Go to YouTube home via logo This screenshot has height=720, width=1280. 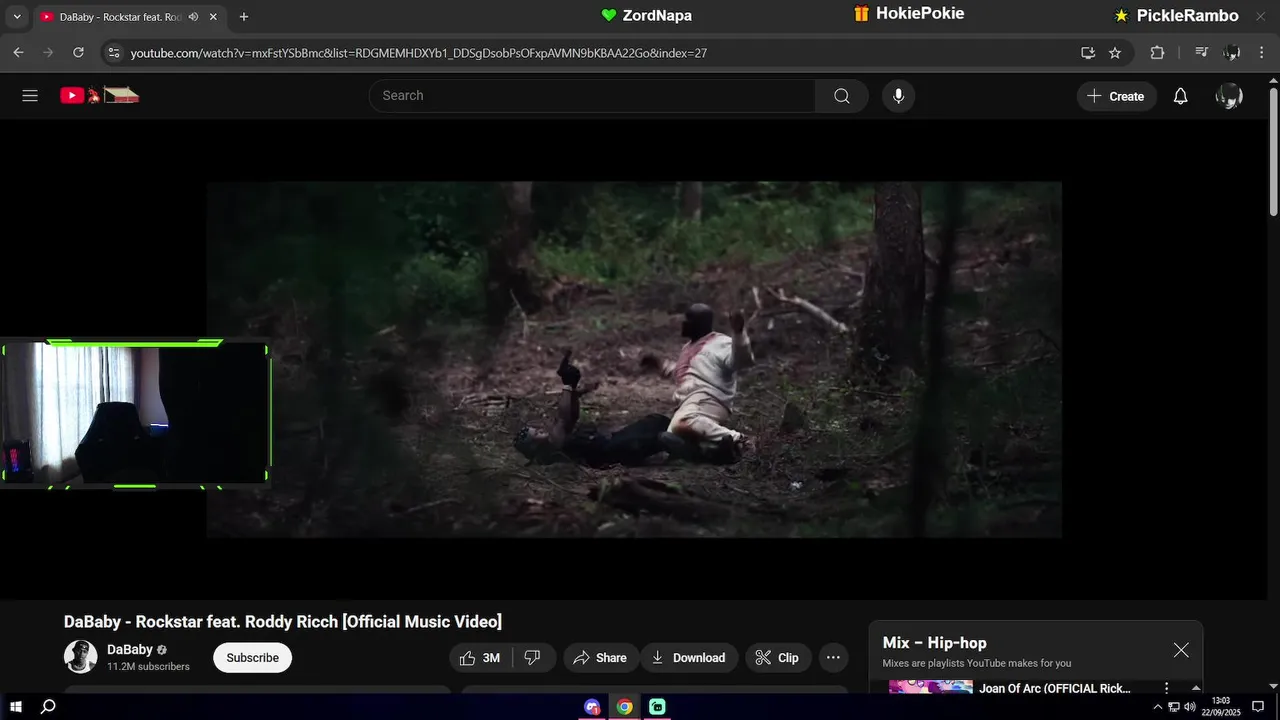pos(99,96)
